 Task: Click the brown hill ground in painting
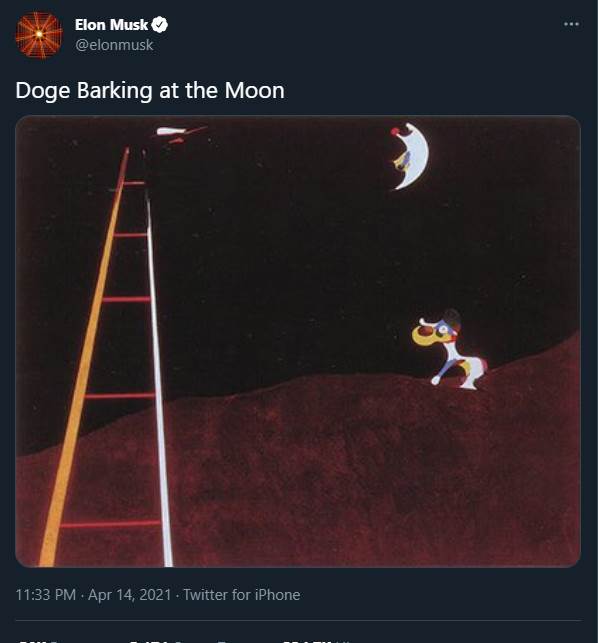328,472
